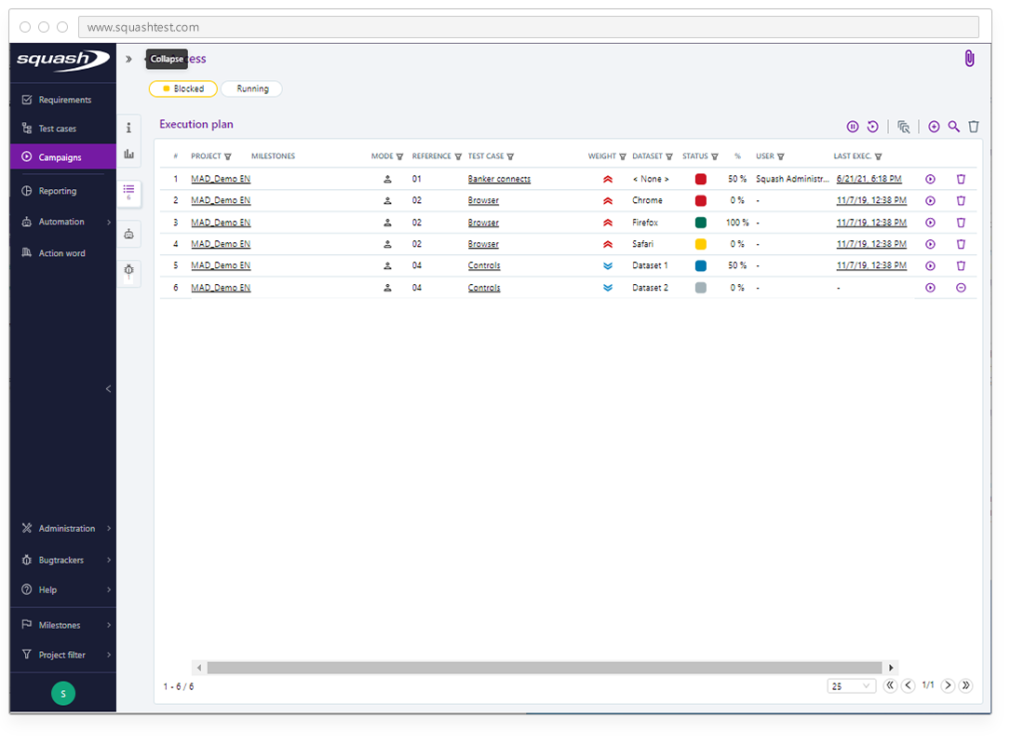The image size is (1024, 745).
Task: Click the red status swatch for Chrome
Action: pos(700,201)
